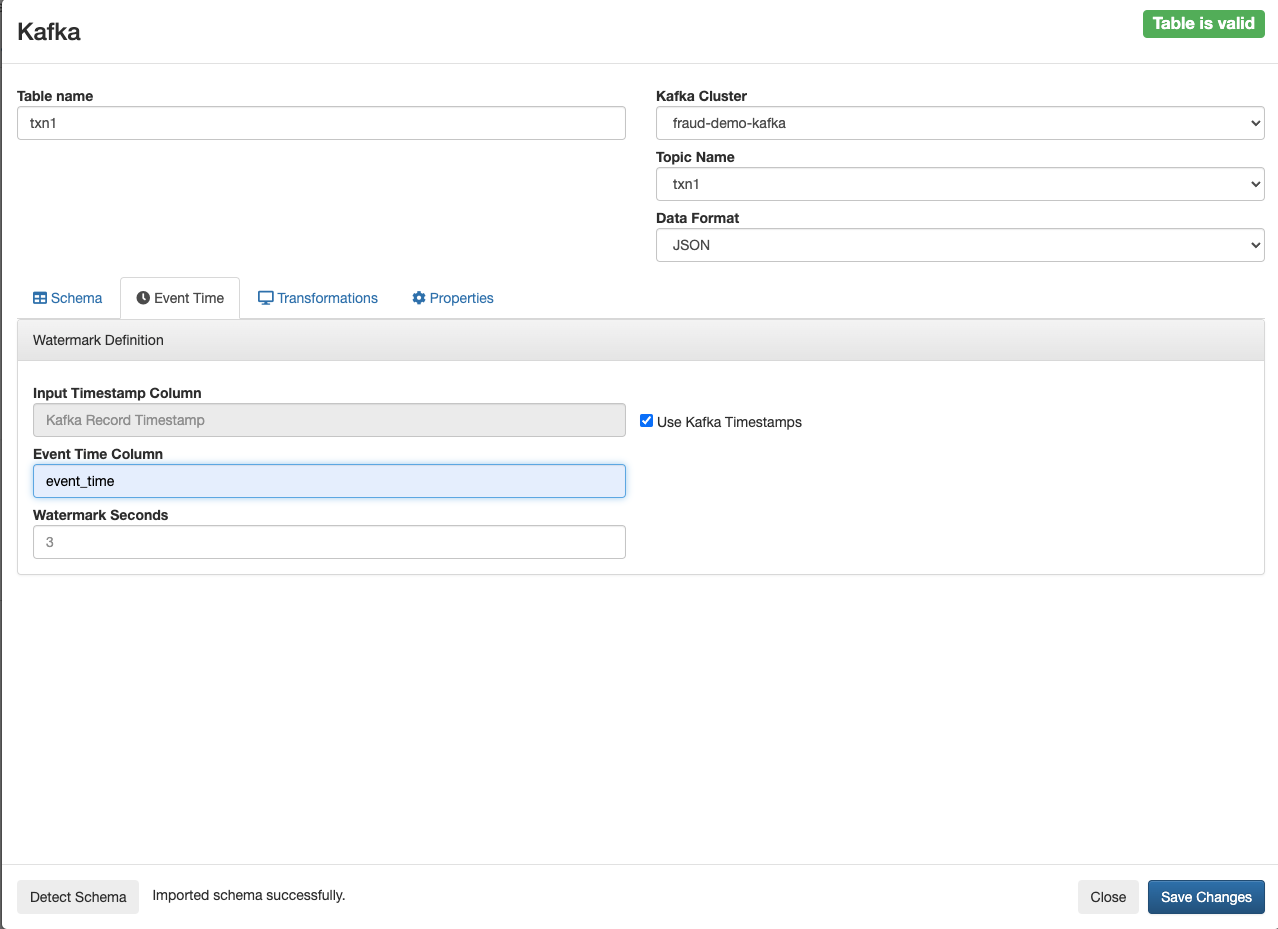Uncheck Use Kafka Timestamps checkbox
Image resolution: width=1278 pixels, height=929 pixels.
tap(647, 421)
